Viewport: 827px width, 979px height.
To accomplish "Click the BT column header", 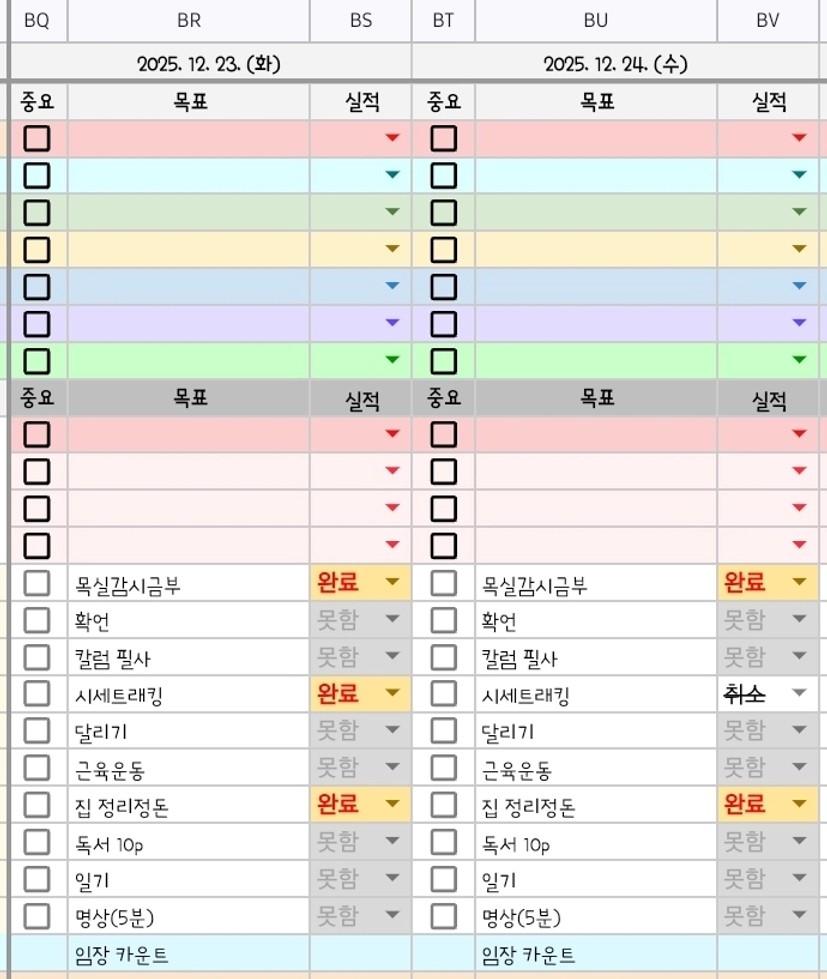I will [x=443, y=21].
